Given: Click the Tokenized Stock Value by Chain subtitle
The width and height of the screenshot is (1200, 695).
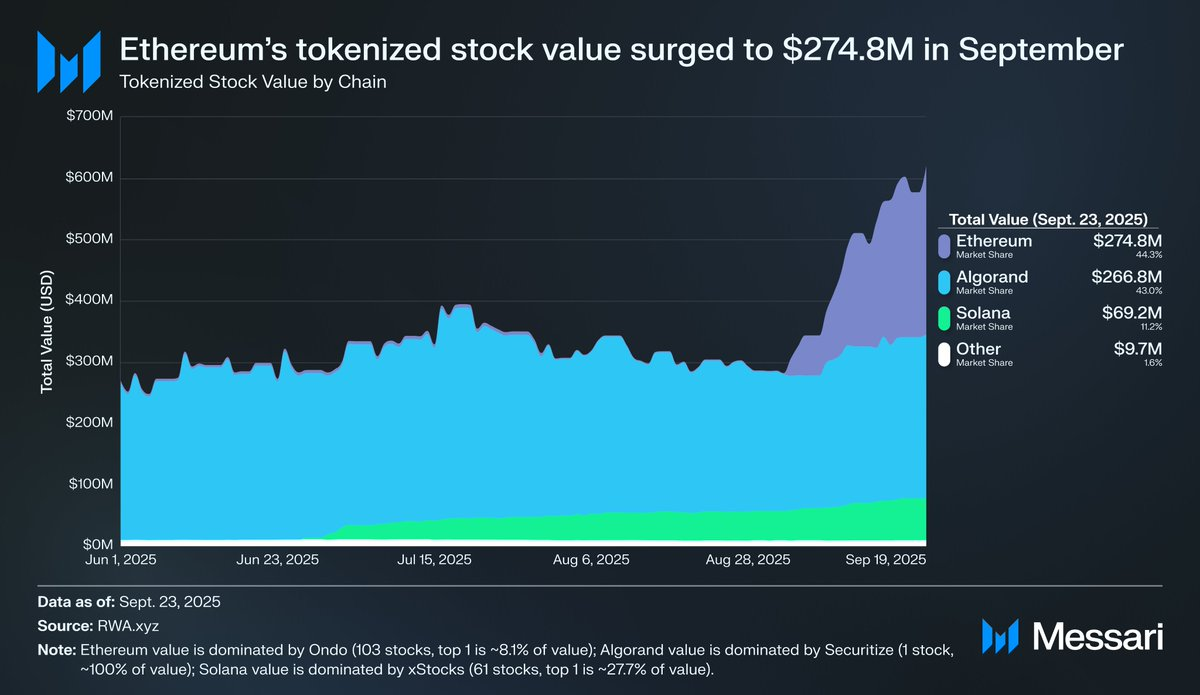Looking at the screenshot, I should point(253,82).
